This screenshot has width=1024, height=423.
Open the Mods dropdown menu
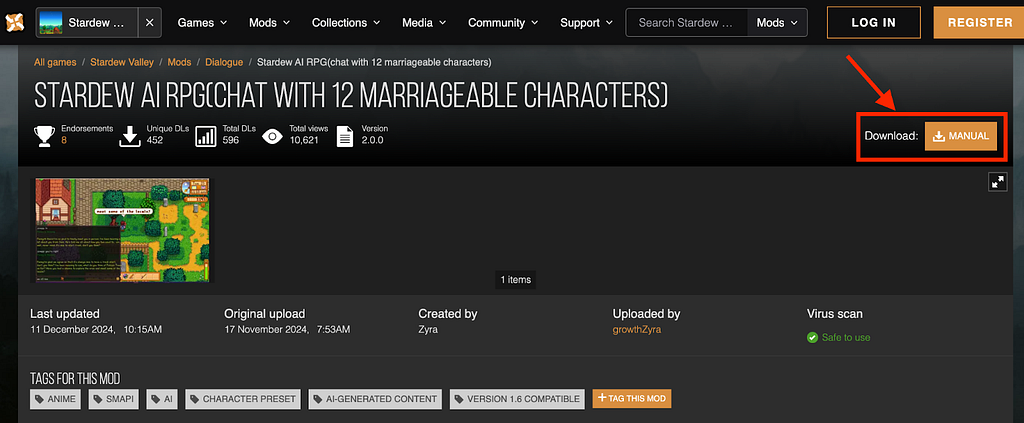point(270,23)
